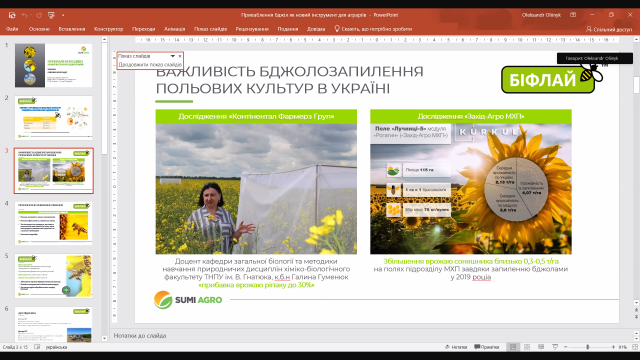This screenshot has height=360, width=640.
Task: Open the Customize Quick Access Toolbar dropdown
Action: (63, 15)
